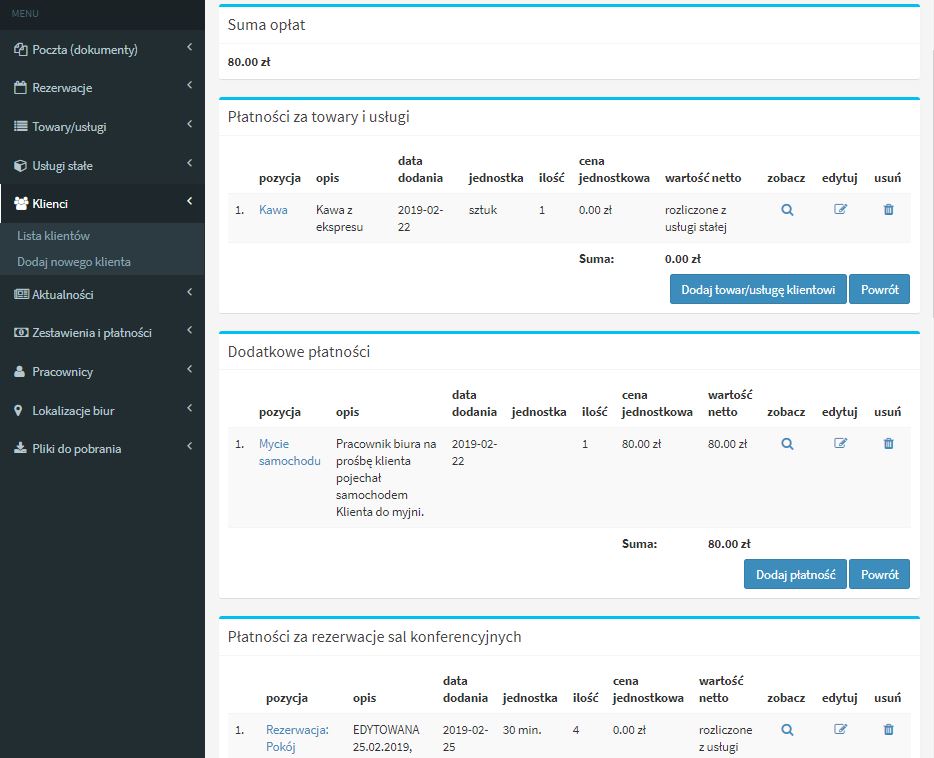Click the '30 min.' unit cell
934x758 pixels.
click(x=522, y=729)
